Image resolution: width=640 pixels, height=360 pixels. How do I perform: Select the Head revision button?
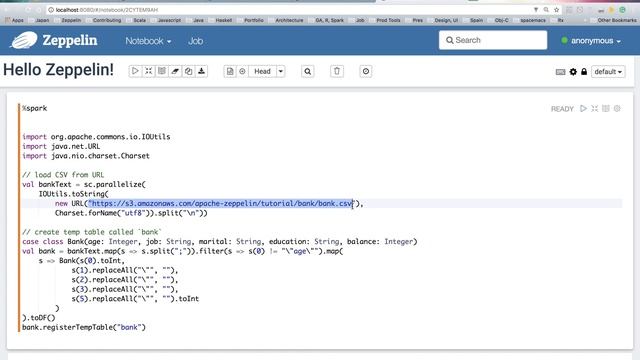(x=262, y=71)
